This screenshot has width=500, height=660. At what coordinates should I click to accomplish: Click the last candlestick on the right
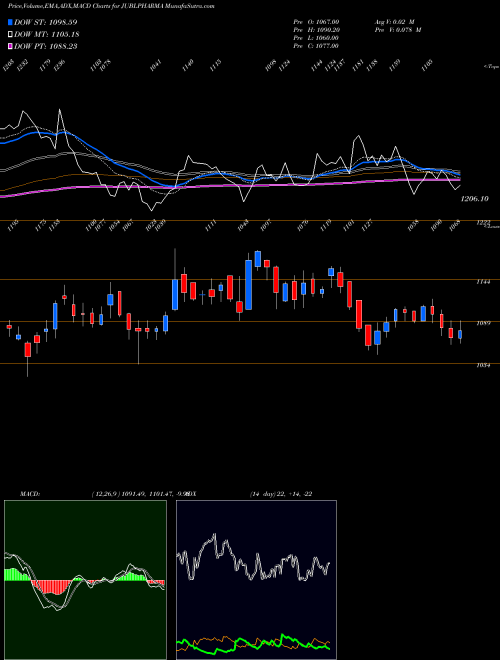460,333
